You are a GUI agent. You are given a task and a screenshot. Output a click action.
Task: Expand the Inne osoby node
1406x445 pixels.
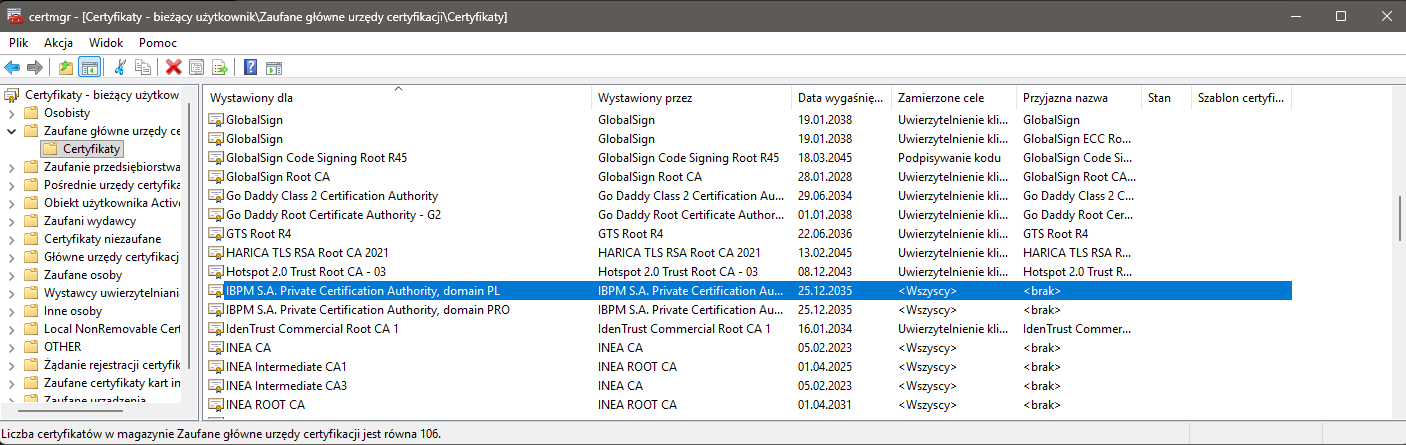pos(11,311)
